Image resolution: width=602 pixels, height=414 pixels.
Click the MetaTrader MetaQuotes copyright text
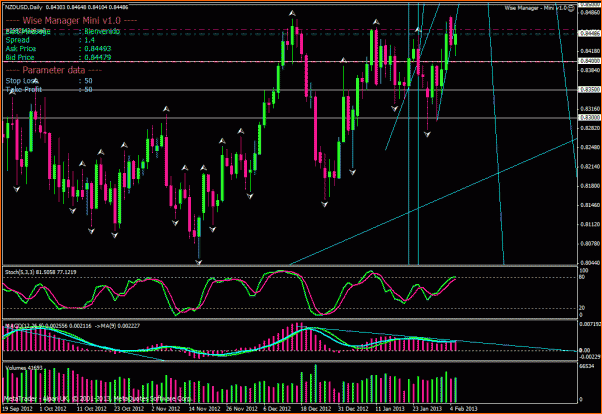coord(97,399)
